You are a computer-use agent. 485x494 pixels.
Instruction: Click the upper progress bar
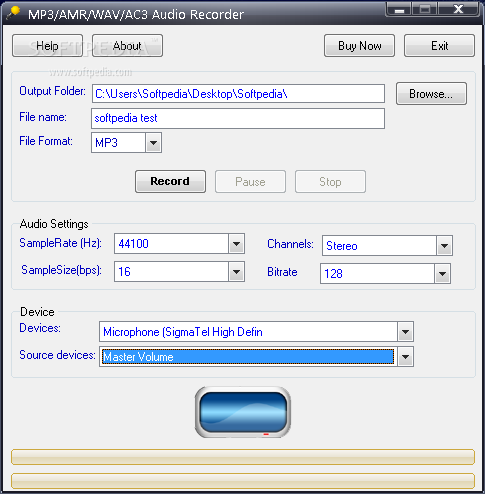pos(243,457)
